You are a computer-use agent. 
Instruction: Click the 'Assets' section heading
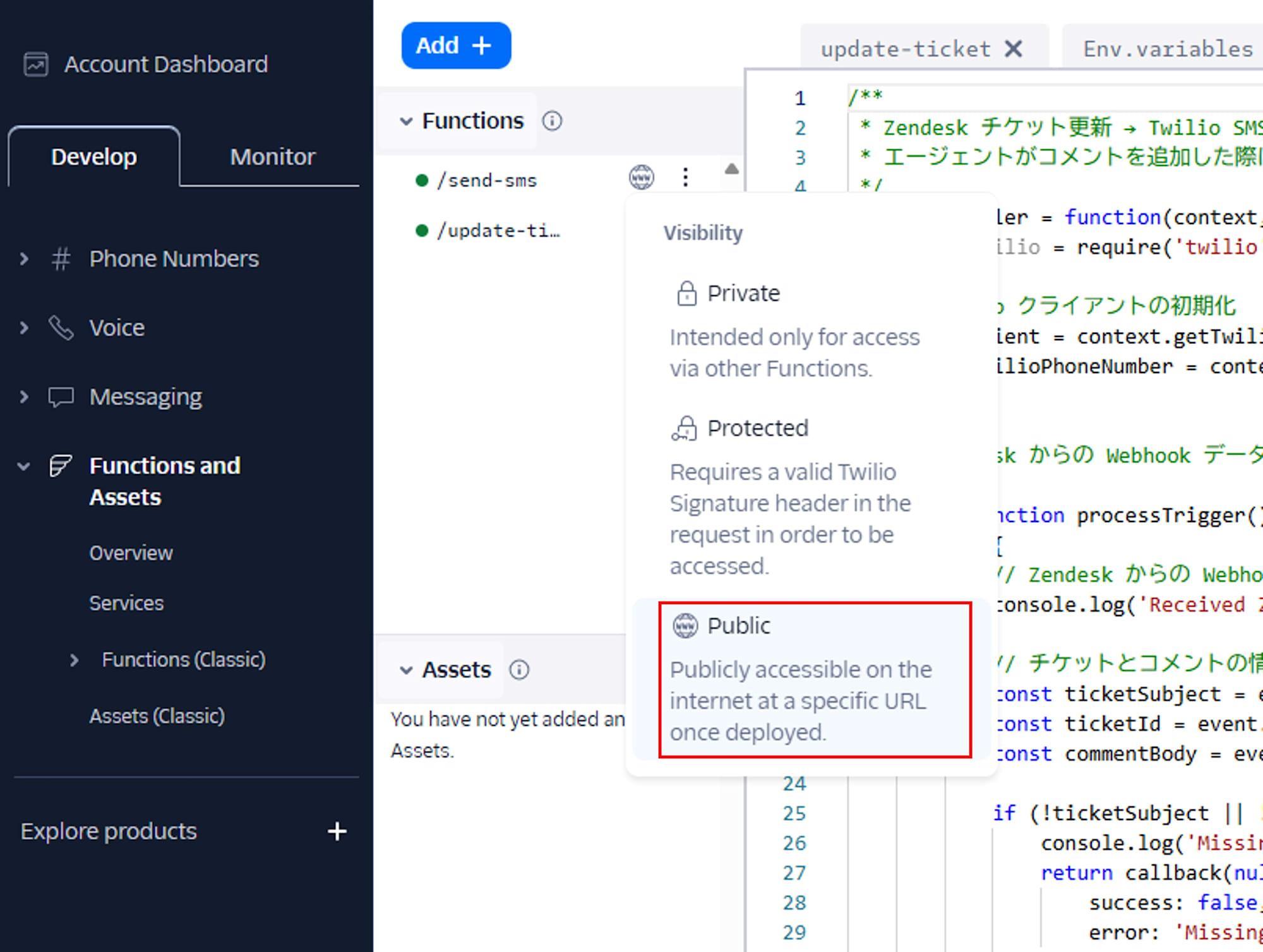[457, 669]
